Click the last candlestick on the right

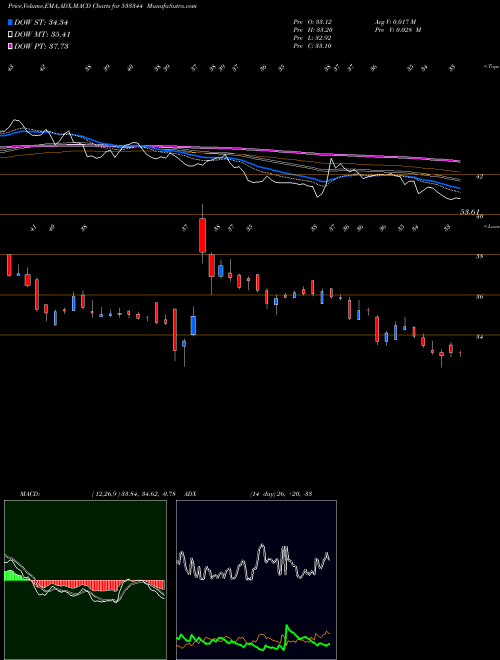coord(460,353)
